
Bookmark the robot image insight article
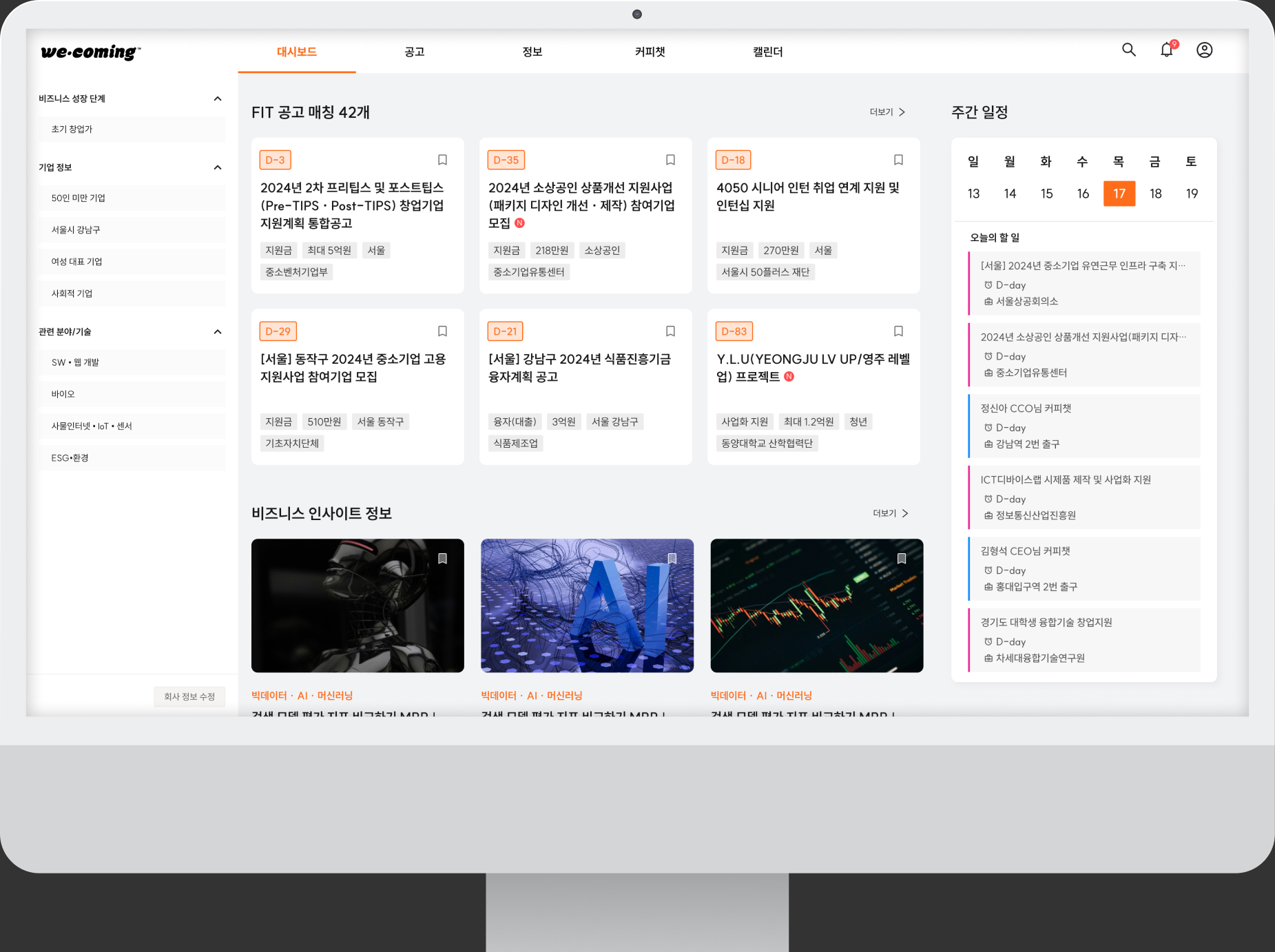(x=442, y=559)
